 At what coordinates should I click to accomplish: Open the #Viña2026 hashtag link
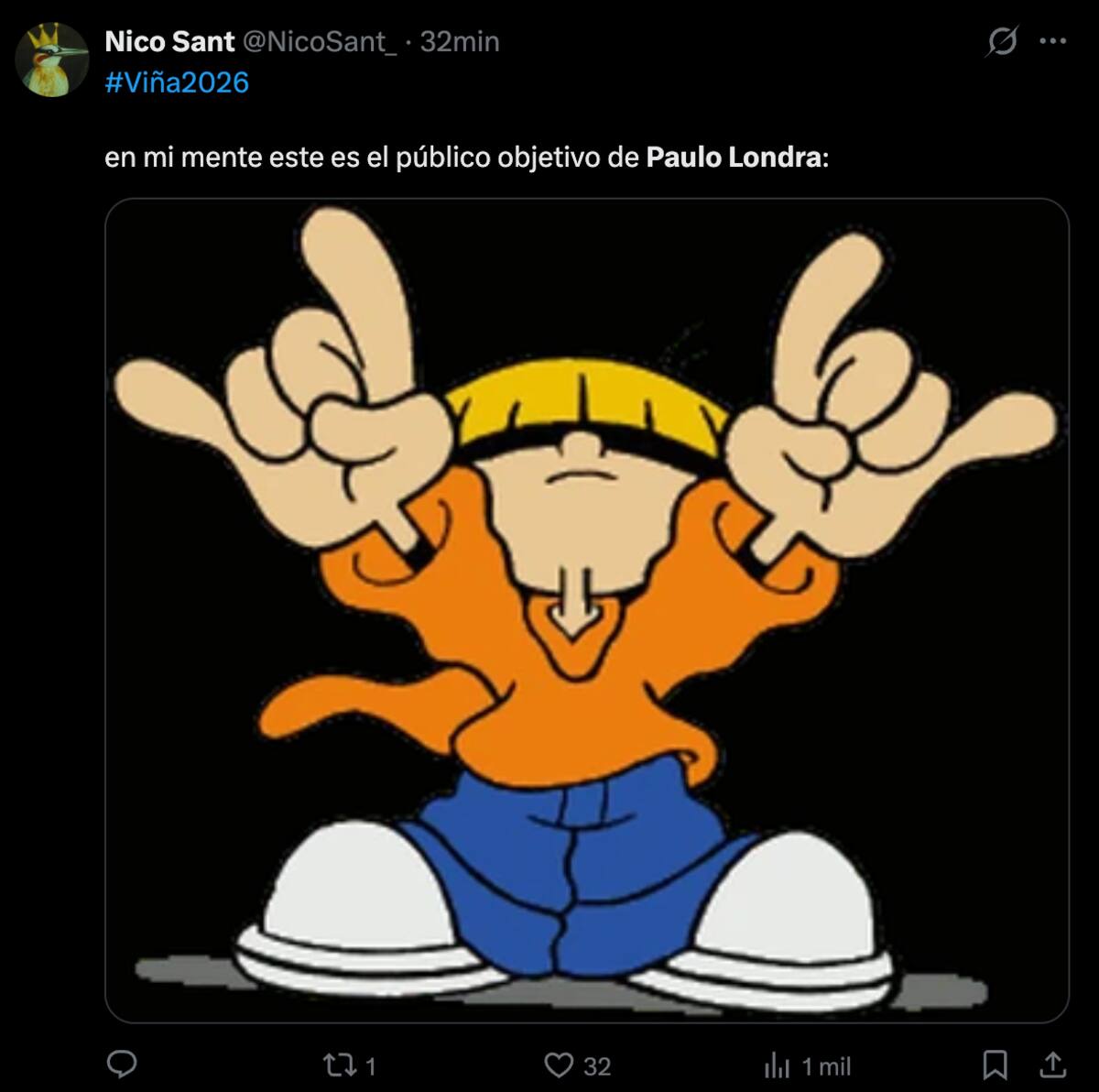[x=177, y=82]
